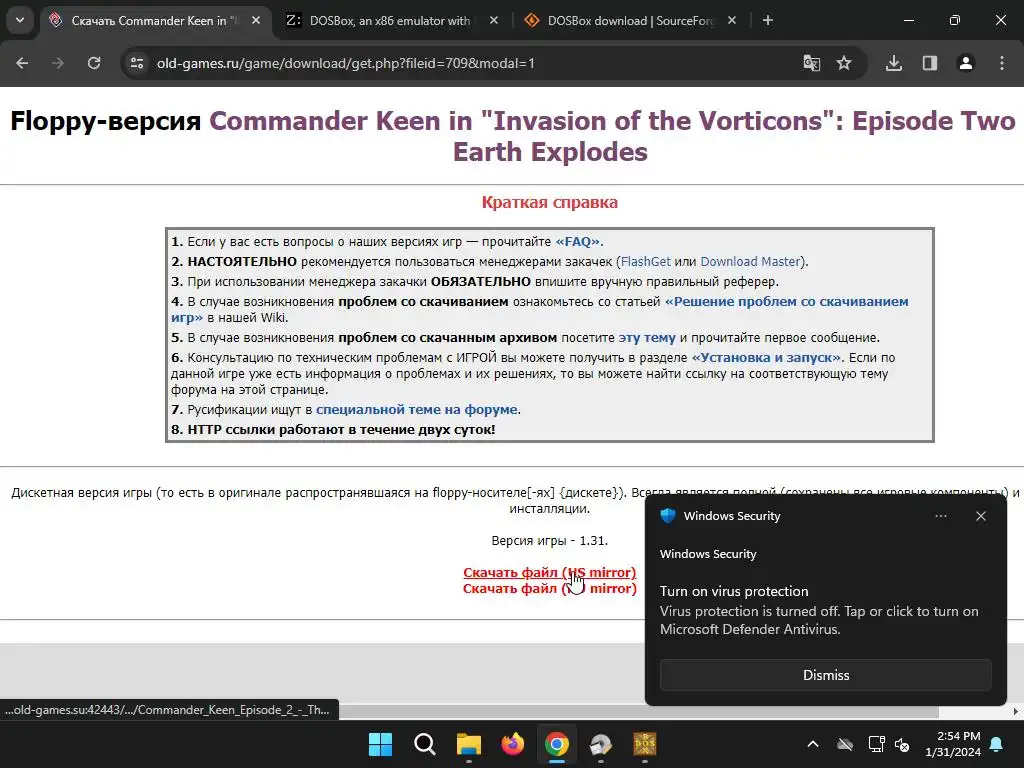Image resolution: width=1024 pixels, height=768 pixels.
Task: Select Chrome icon in the taskbar
Action: pos(556,744)
